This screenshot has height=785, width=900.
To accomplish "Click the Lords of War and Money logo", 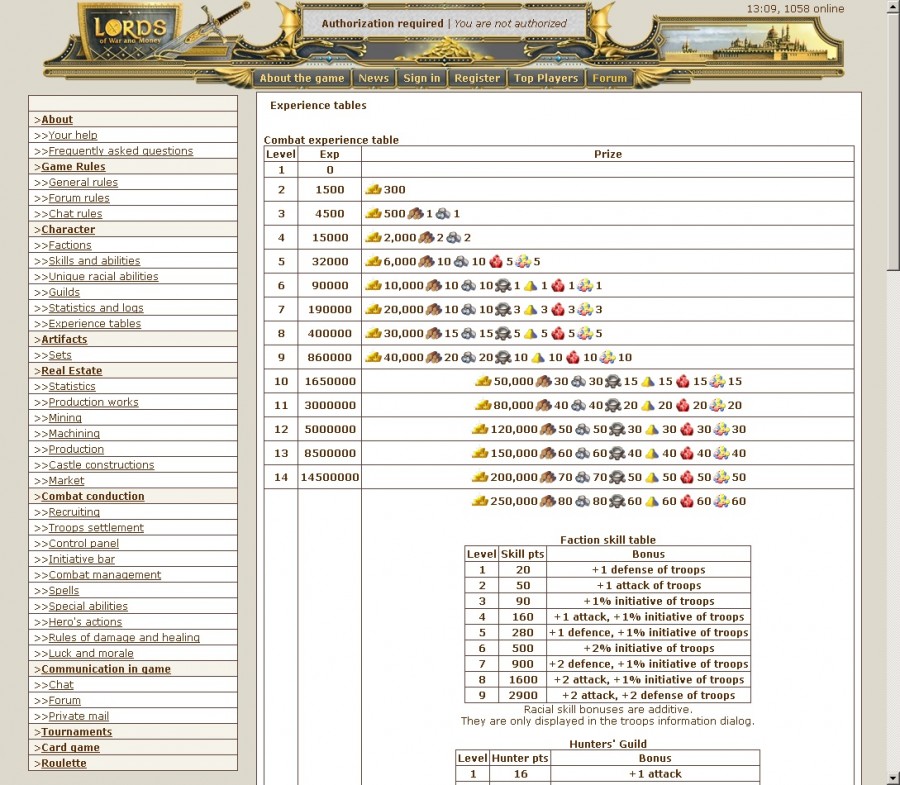I will [130, 28].
